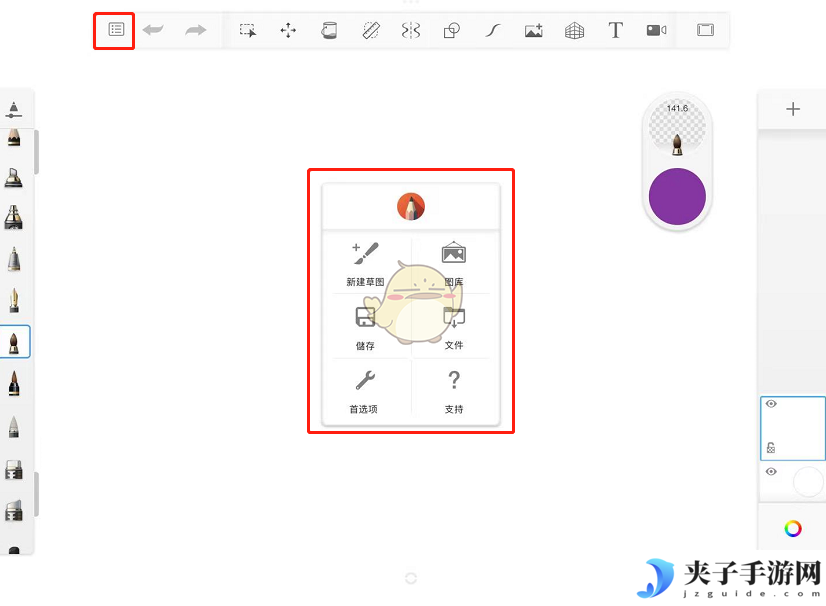The image size is (826, 606).
Task: Open the Perspective Guides grid tool
Action: [x=574, y=31]
